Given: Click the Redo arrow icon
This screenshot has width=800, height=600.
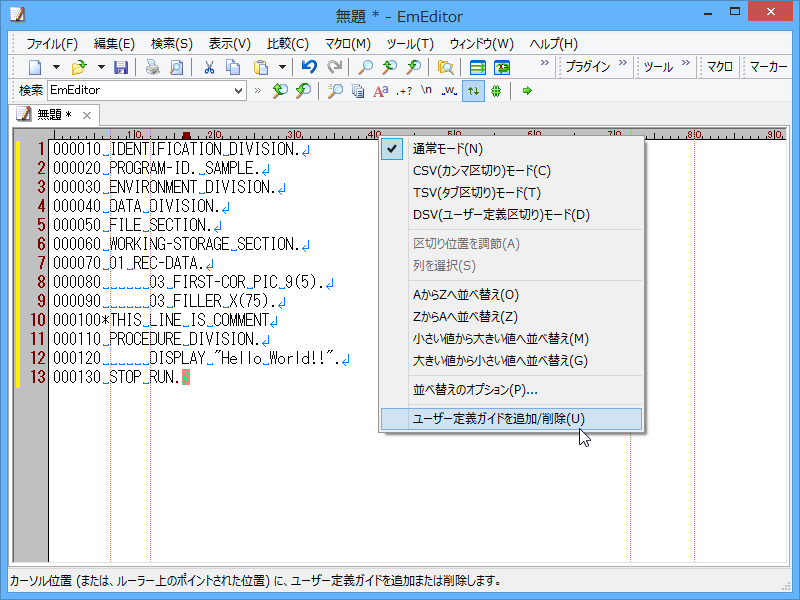Looking at the screenshot, I should 334,67.
